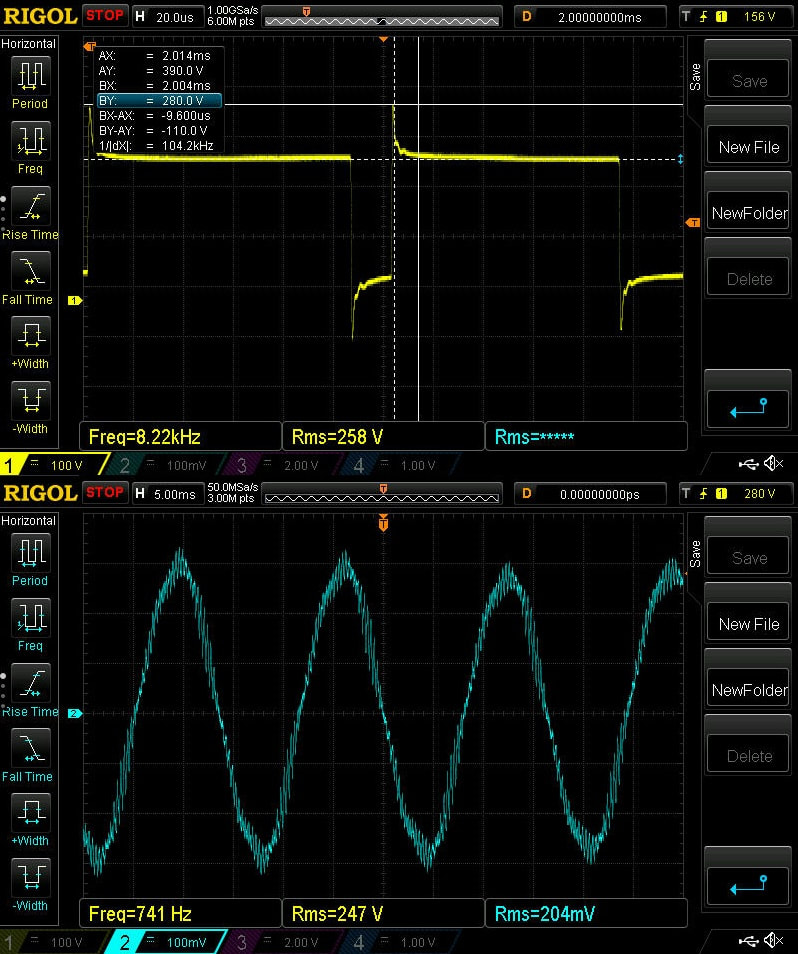
Task: Open the D 2.00000000ms delay field
Action: pyautogui.click(x=590, y=17)
